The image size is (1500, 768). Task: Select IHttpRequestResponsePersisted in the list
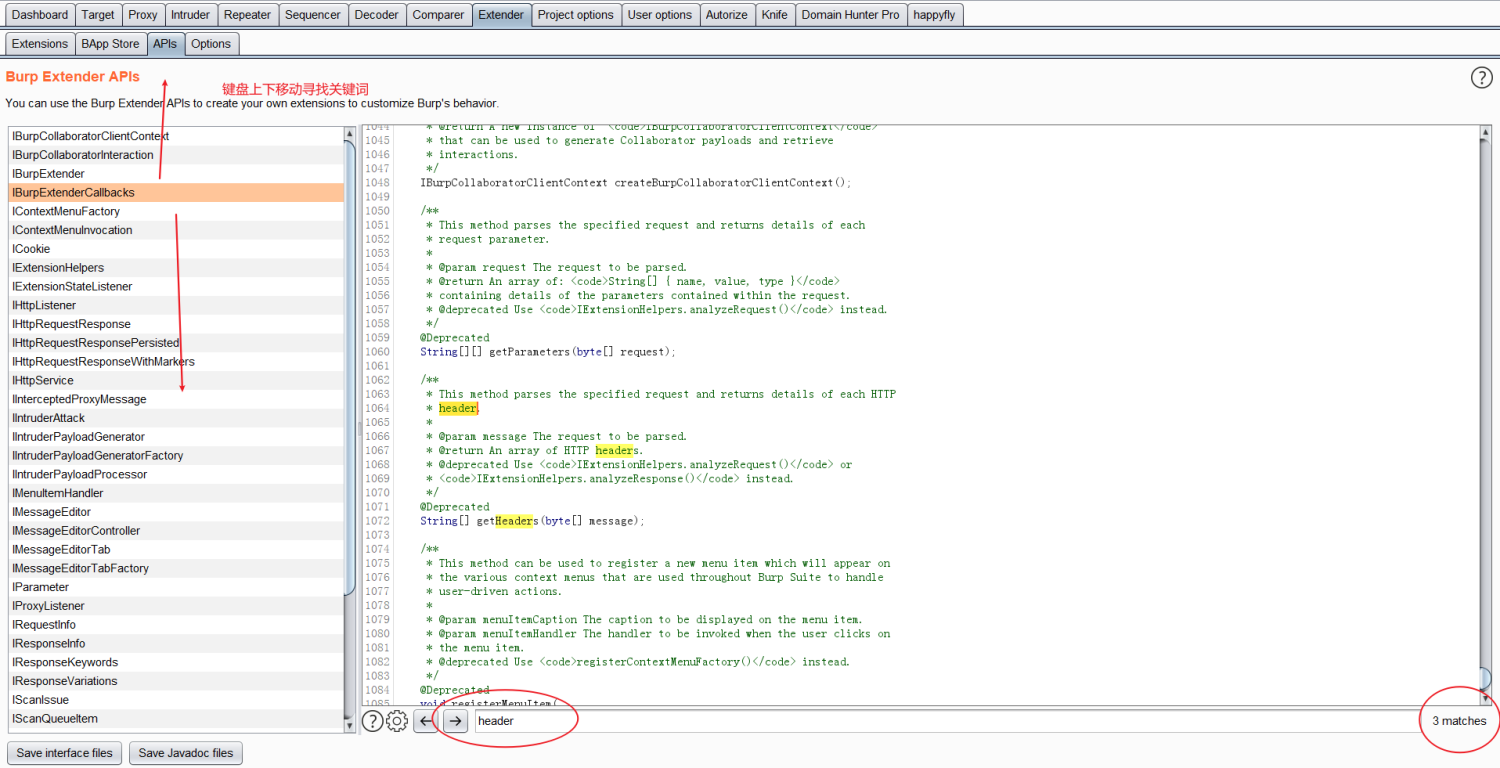tap(176, 343)
